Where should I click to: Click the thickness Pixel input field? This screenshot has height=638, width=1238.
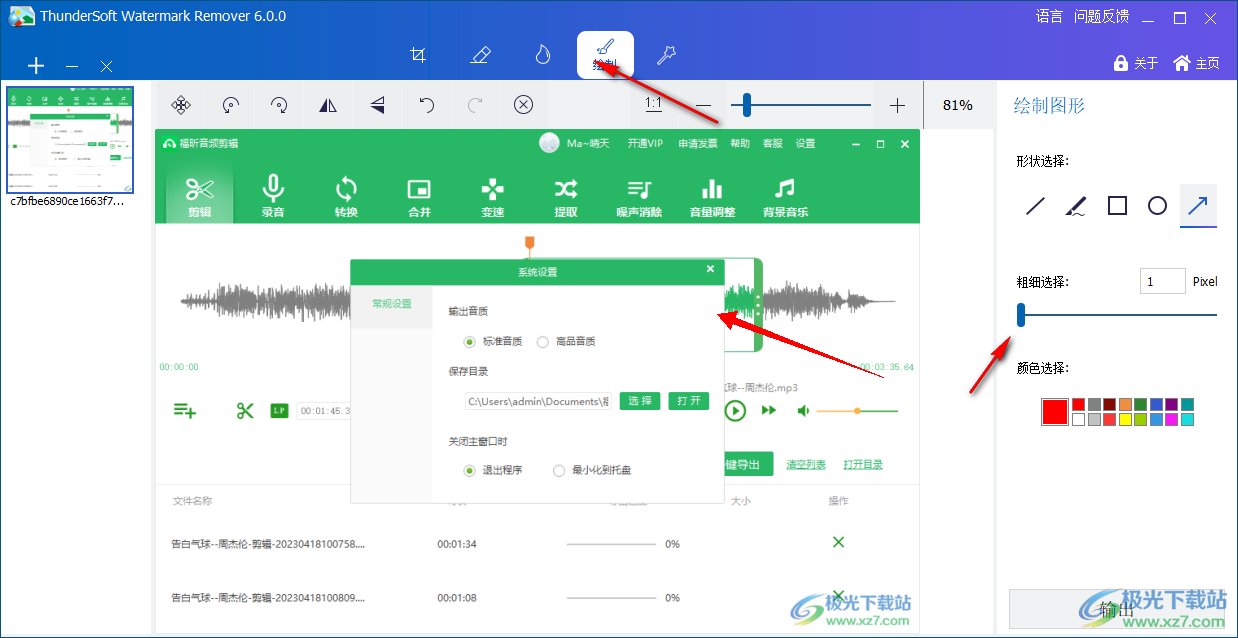pyautogui.click(x=1162, y=282)
